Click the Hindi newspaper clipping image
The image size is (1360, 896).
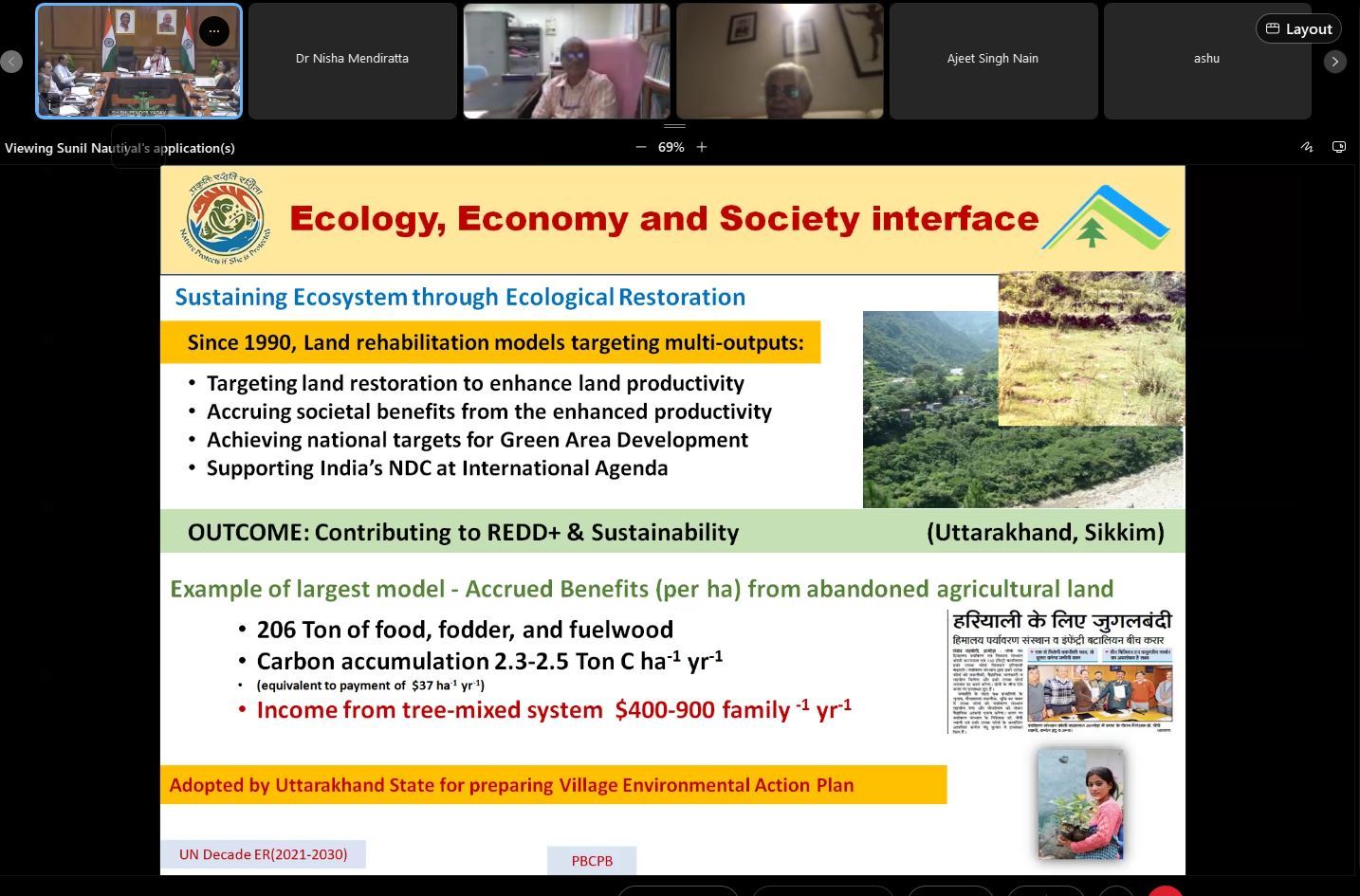(1061, 672)
